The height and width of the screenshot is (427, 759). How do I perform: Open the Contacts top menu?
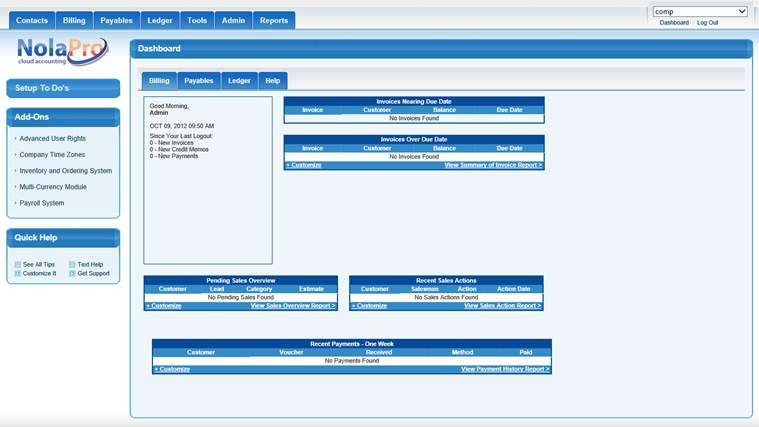pos(32,20)
